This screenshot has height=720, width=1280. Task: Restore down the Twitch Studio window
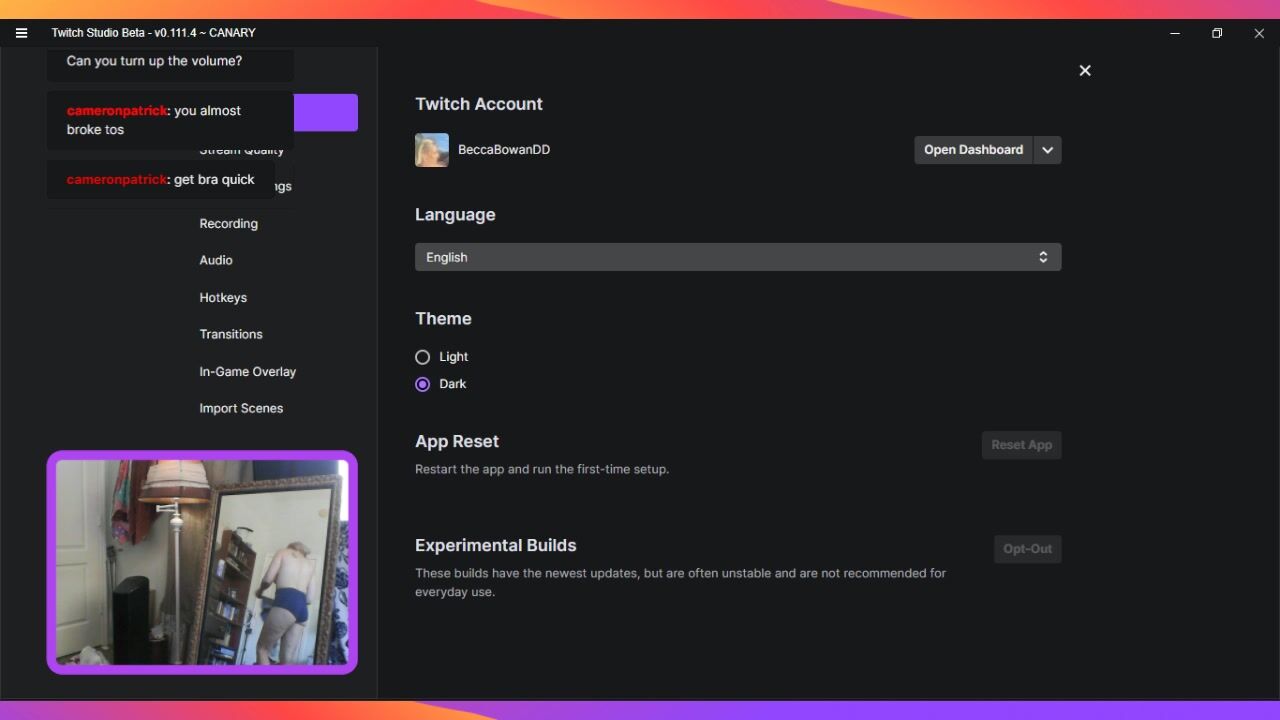[x=1217, y=33]
